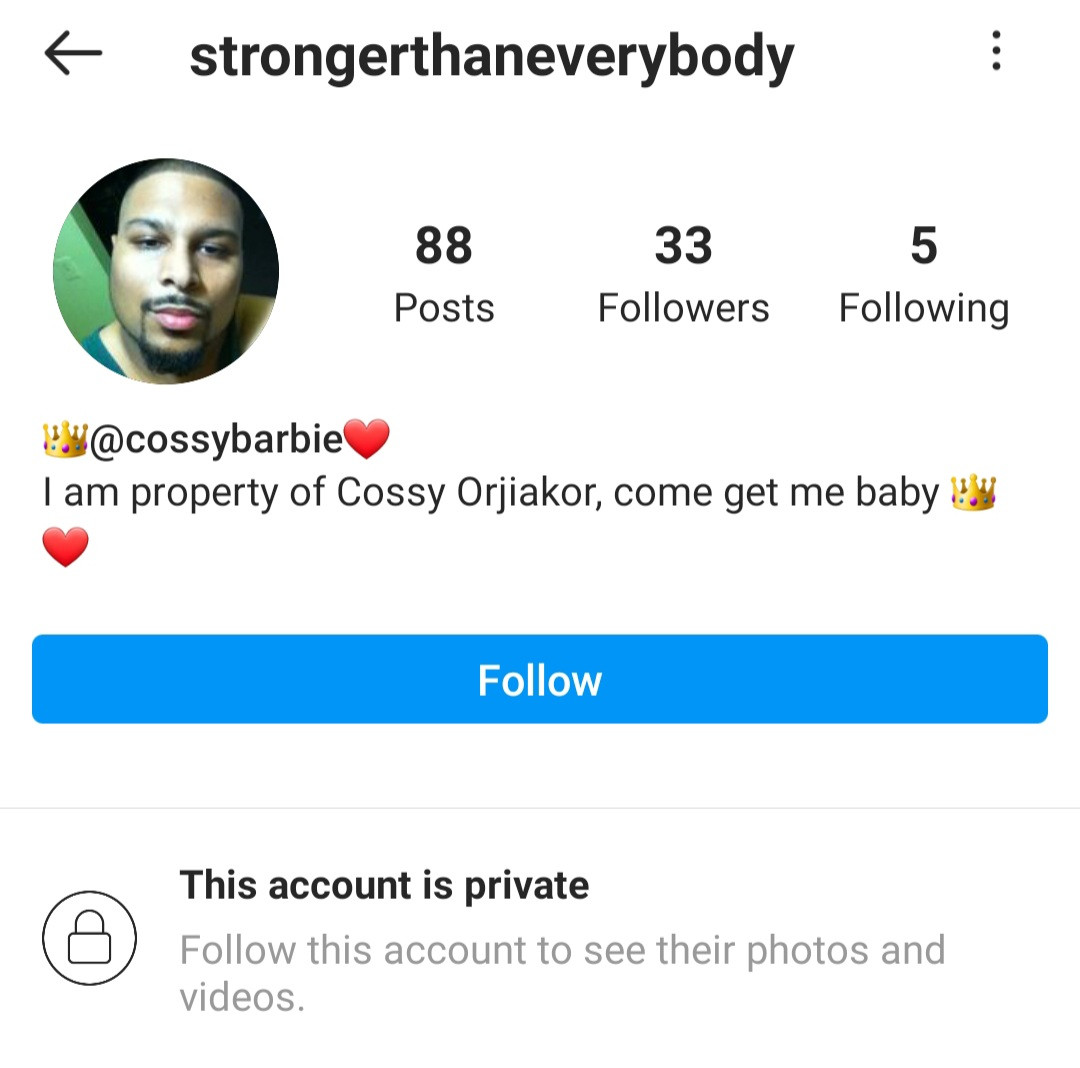Screen dimensions: 1080x1068
Task: Open the three-dot options menu
Action: pyautogui.click(x=996, y=51)
